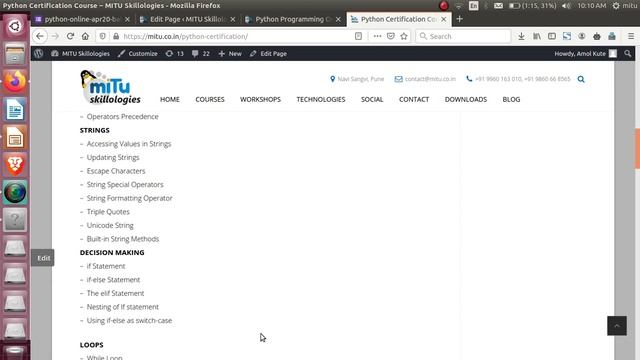
Task: Click New in WordPress admin bar
Action: coord(230,53)
